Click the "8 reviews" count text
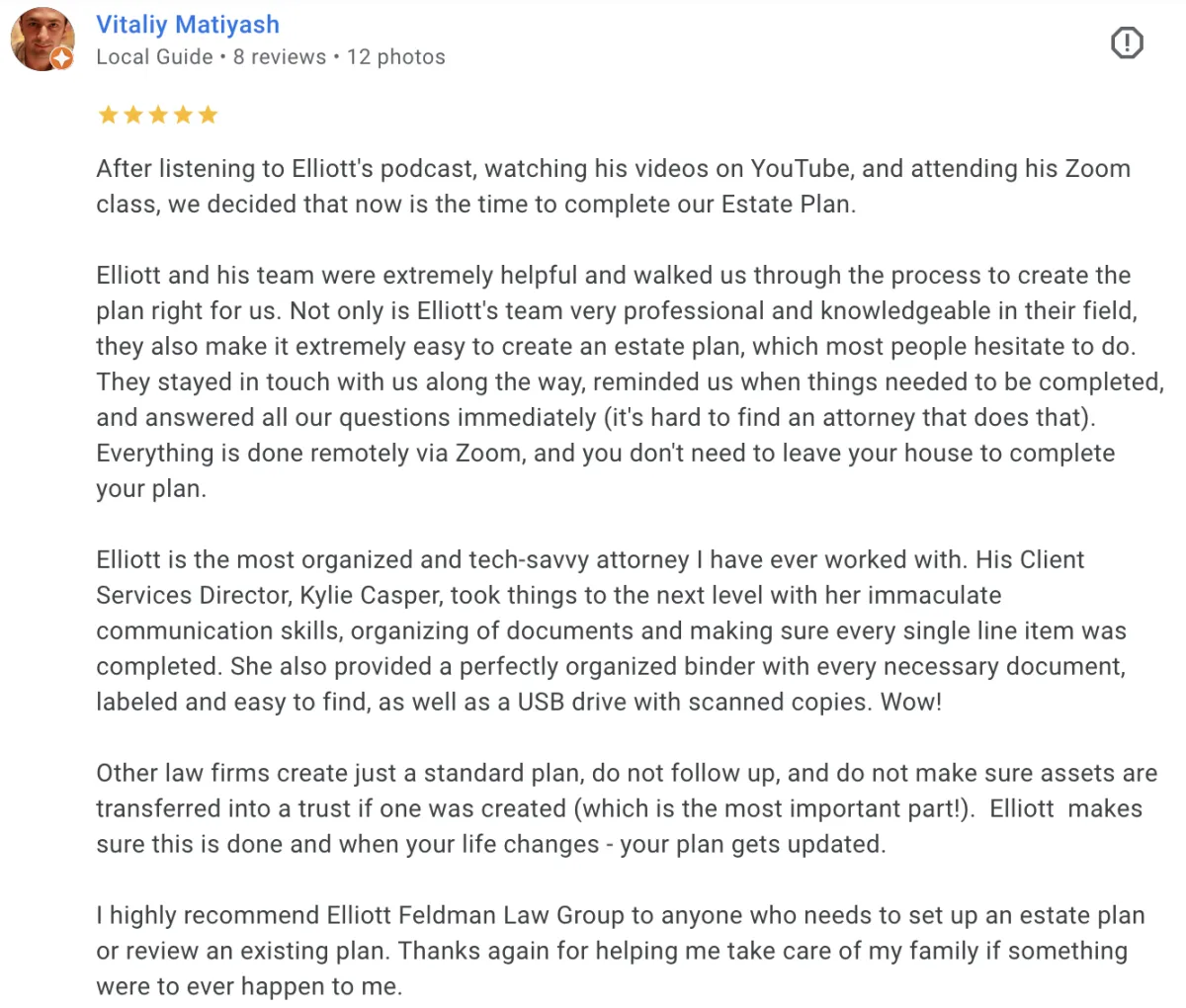The image size is (1186, 1008). click(280, 57)
